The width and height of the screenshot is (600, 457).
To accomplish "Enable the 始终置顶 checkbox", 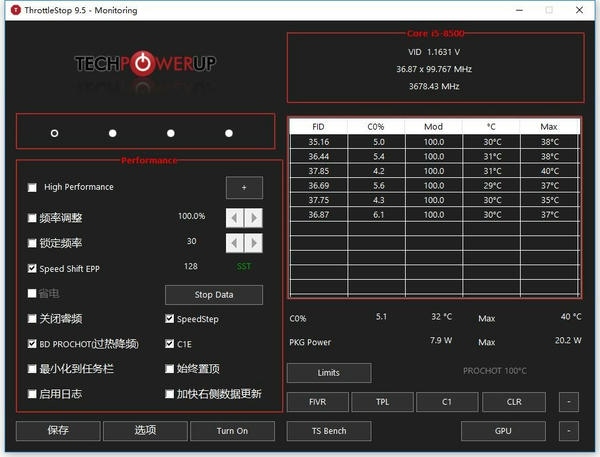I will (170, 369).
